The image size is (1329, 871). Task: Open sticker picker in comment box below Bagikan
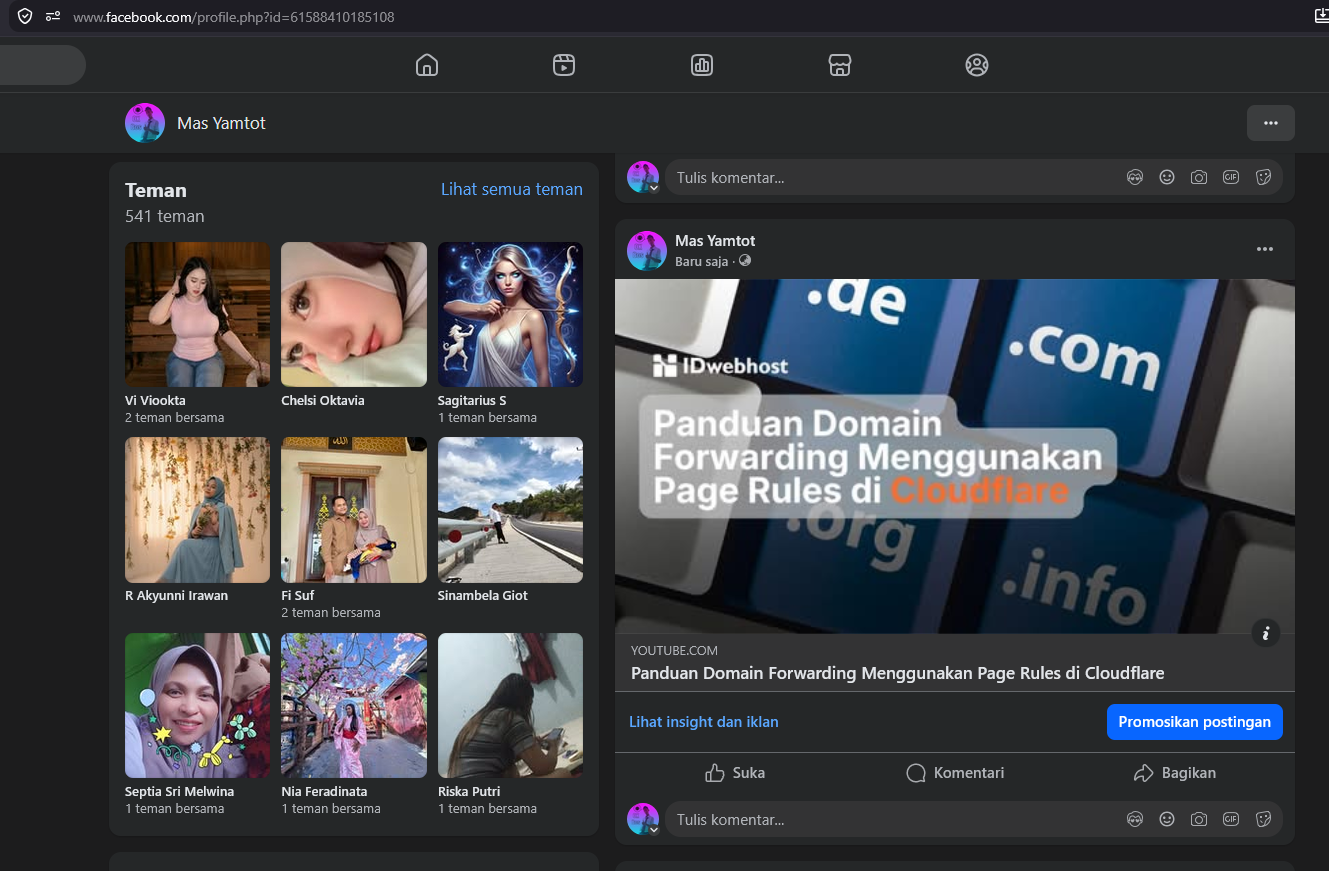coord(1263,820)
